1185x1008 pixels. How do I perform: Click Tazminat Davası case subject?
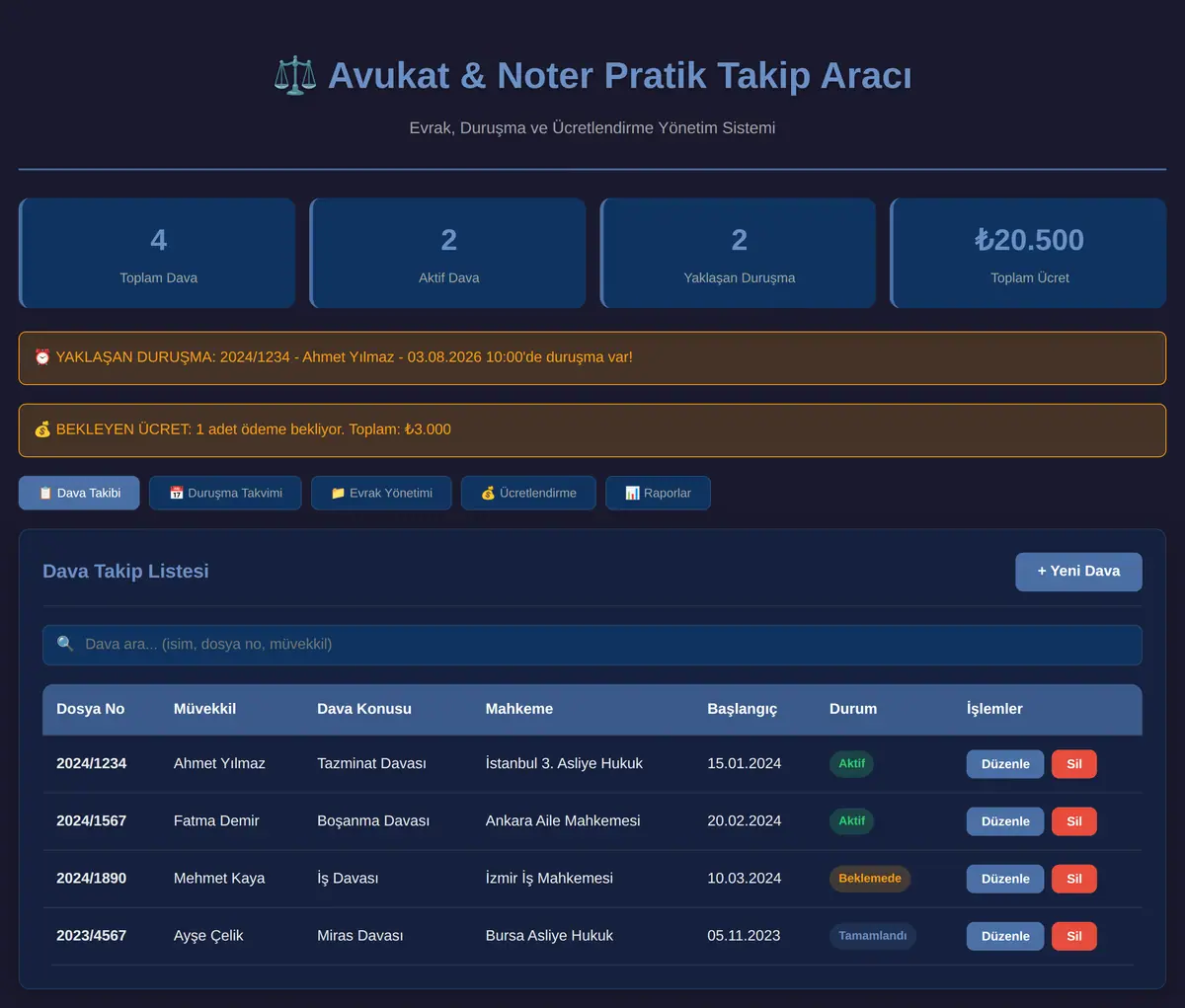pyautogui.click(x=371, y=763)
